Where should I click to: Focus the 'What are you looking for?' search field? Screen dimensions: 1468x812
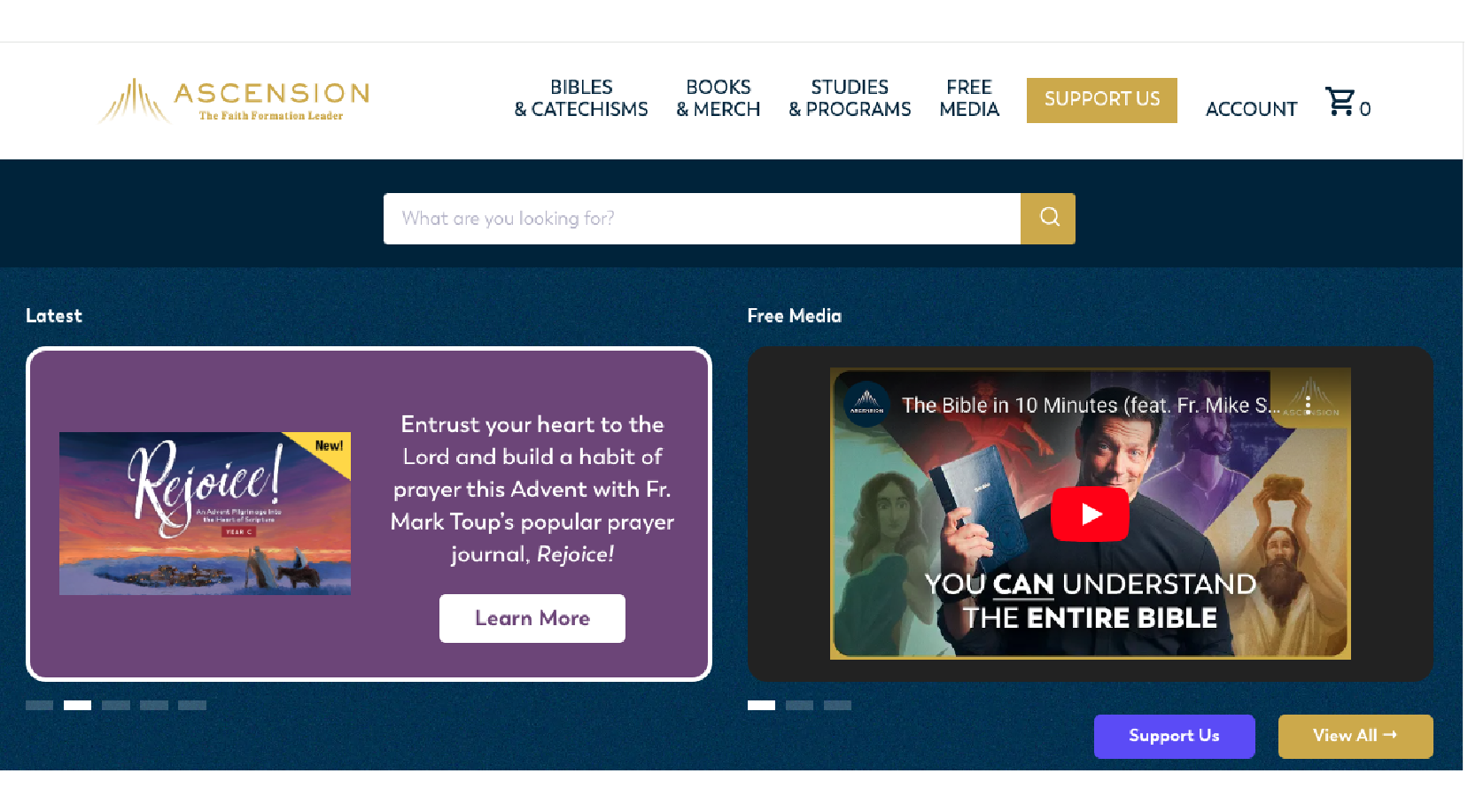(702, 218)
